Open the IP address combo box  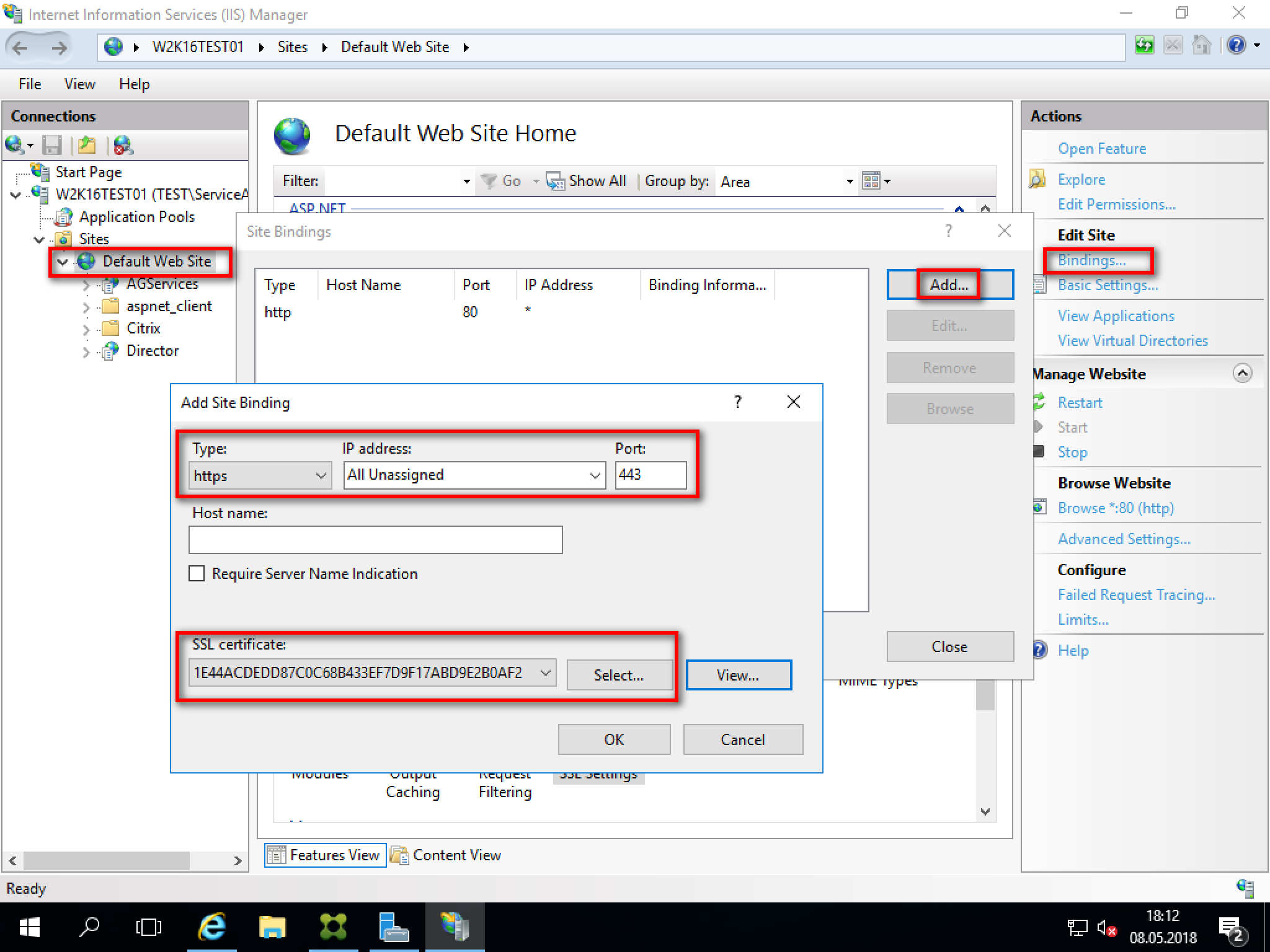[594, 475]
